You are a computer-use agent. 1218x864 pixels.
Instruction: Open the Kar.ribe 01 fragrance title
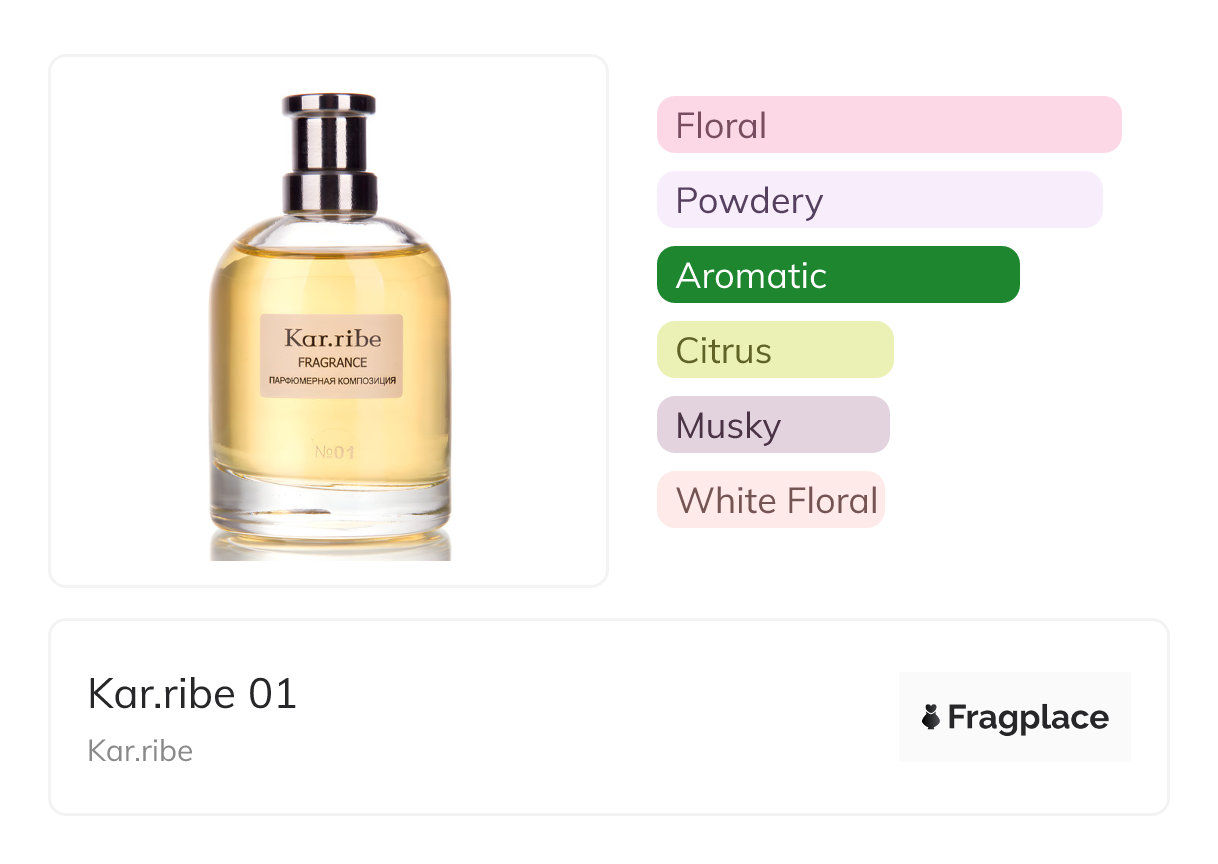tap(192, 693)
